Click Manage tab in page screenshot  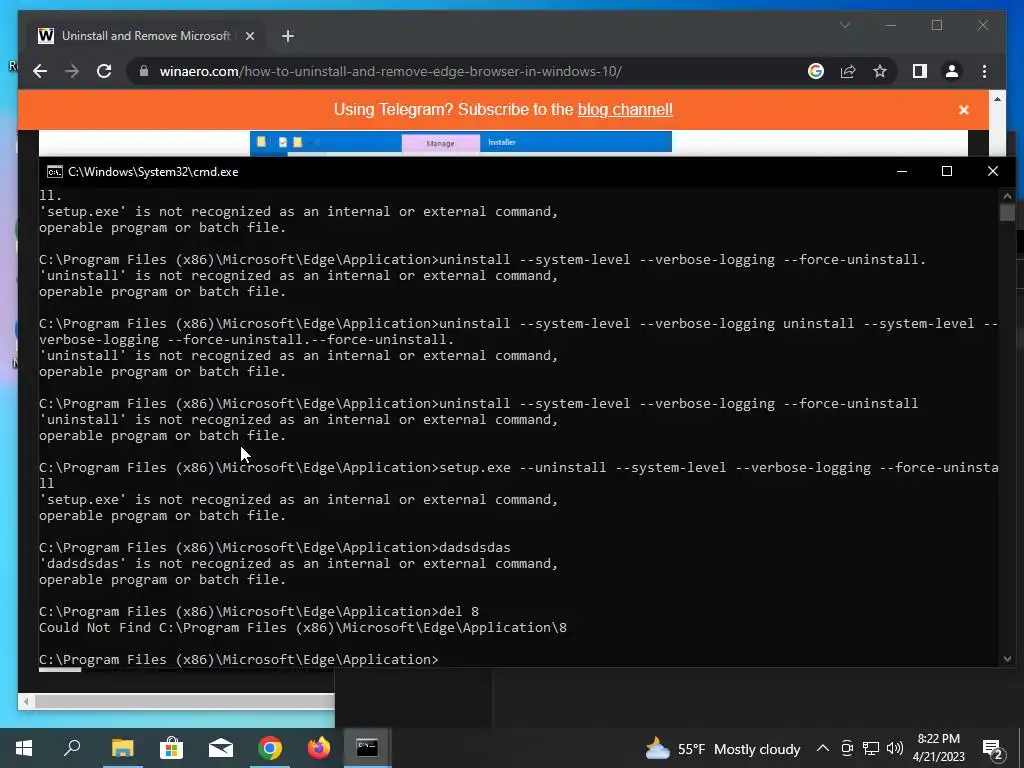tap(440, 143)
